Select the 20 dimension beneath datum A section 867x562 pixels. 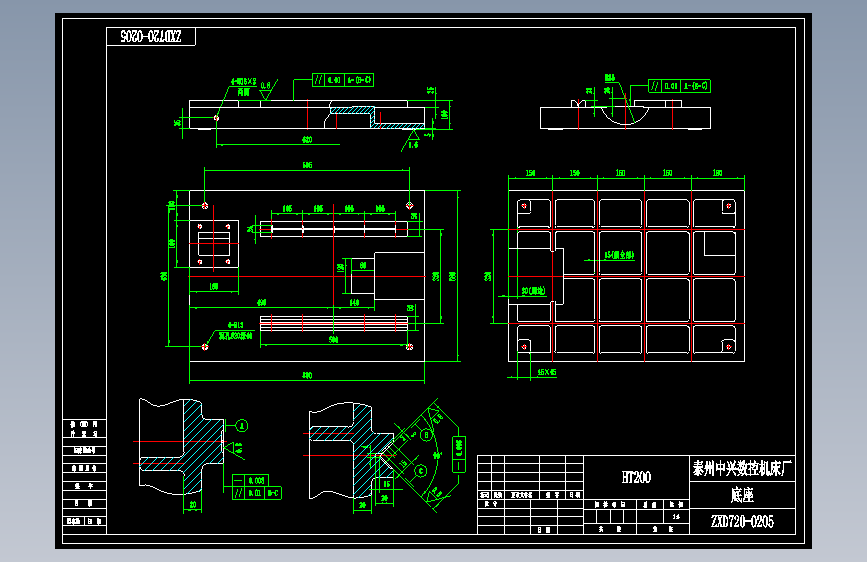(192, 504)
